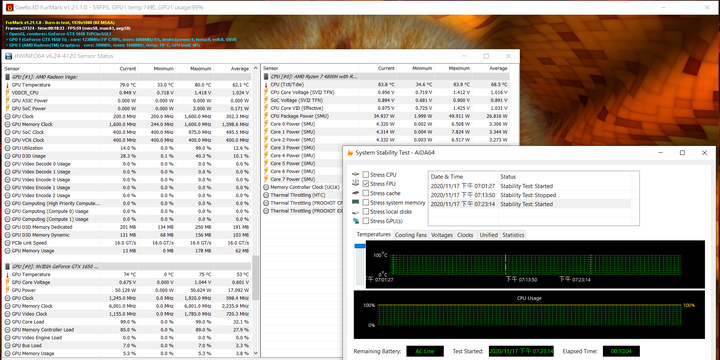Switch to the Cooling Fans tab
Viewport: 720px width, 360px height.
(x=411, y=235)
